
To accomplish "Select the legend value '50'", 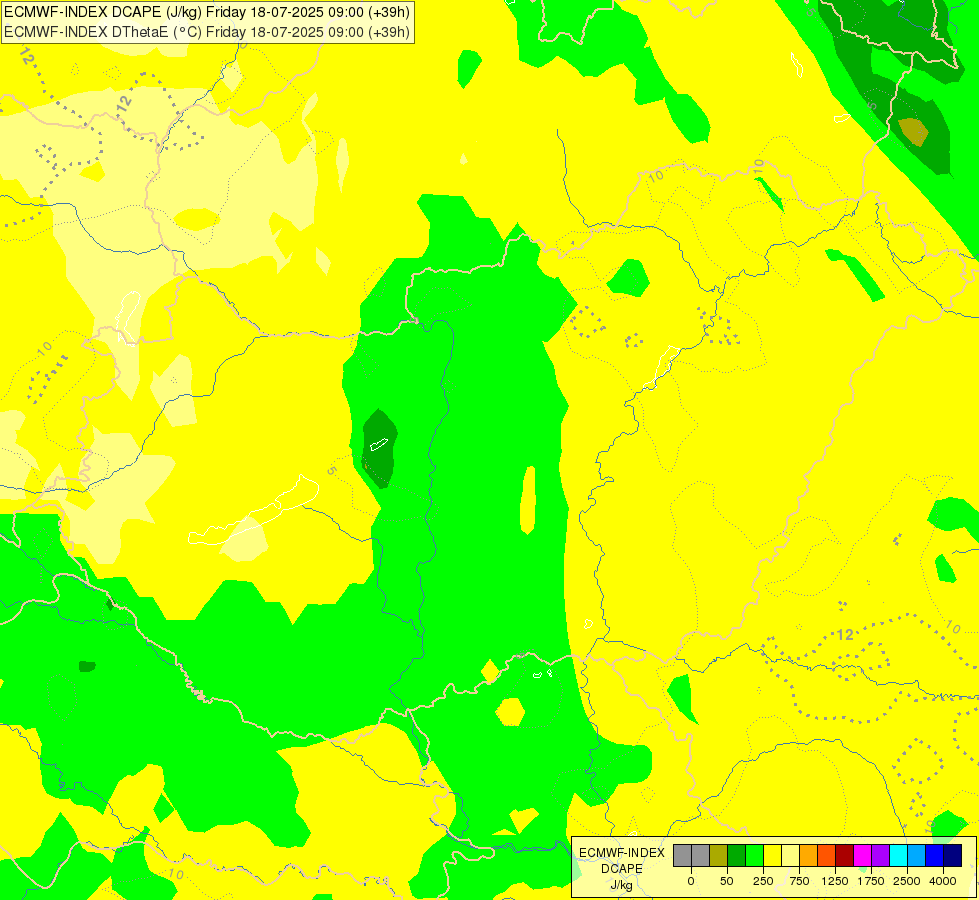I will 727,881.
